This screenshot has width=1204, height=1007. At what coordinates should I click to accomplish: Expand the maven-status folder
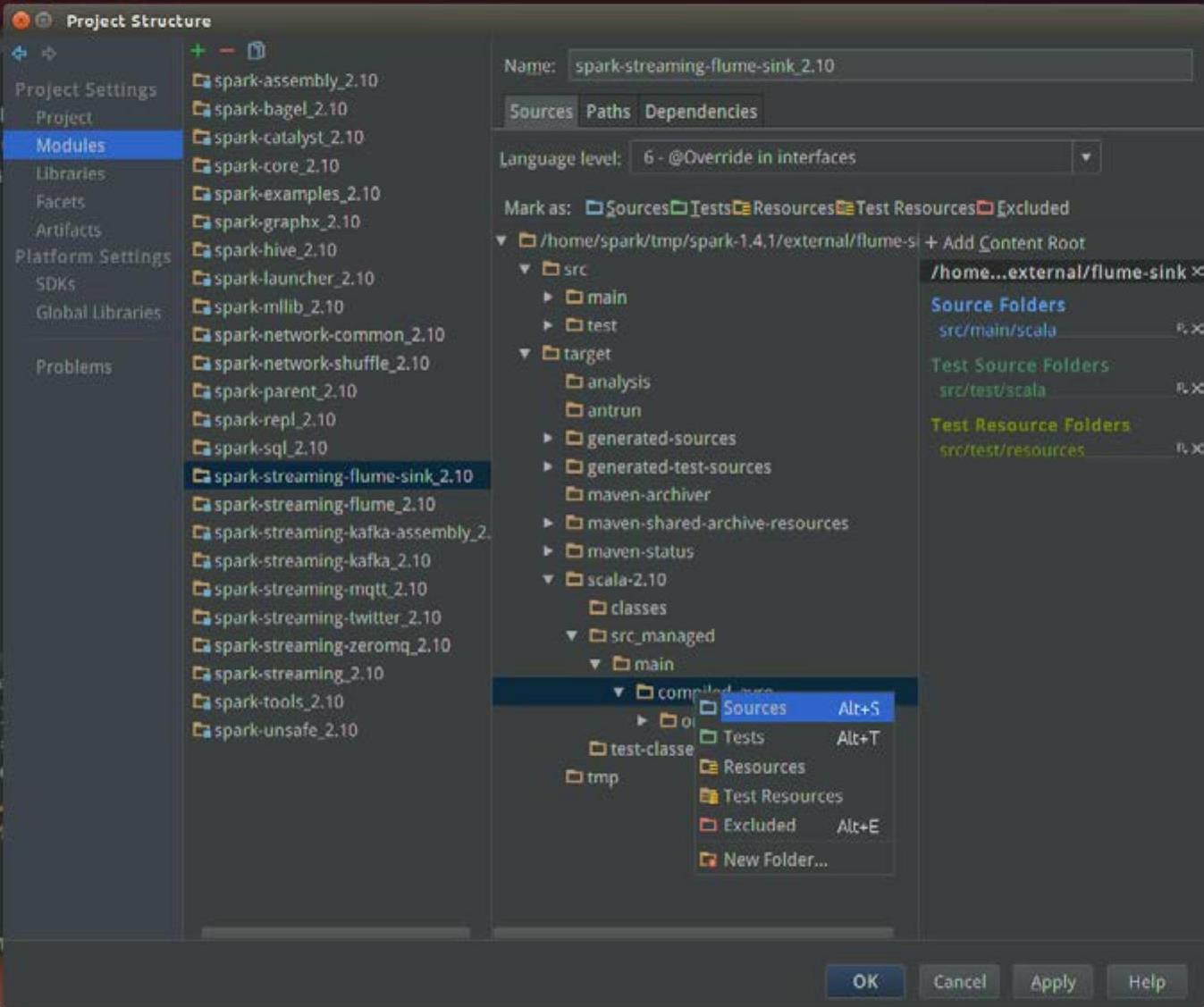549,551
